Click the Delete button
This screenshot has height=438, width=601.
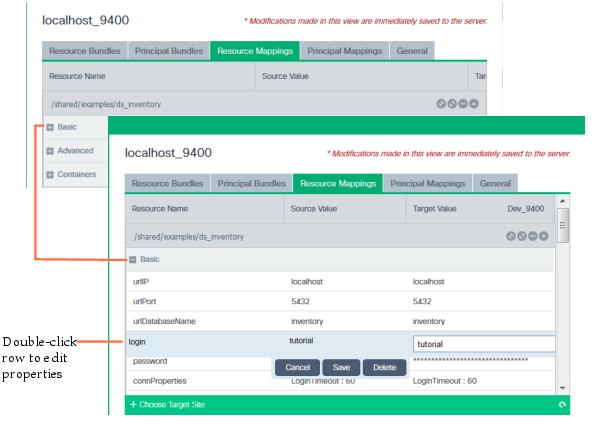384,367
